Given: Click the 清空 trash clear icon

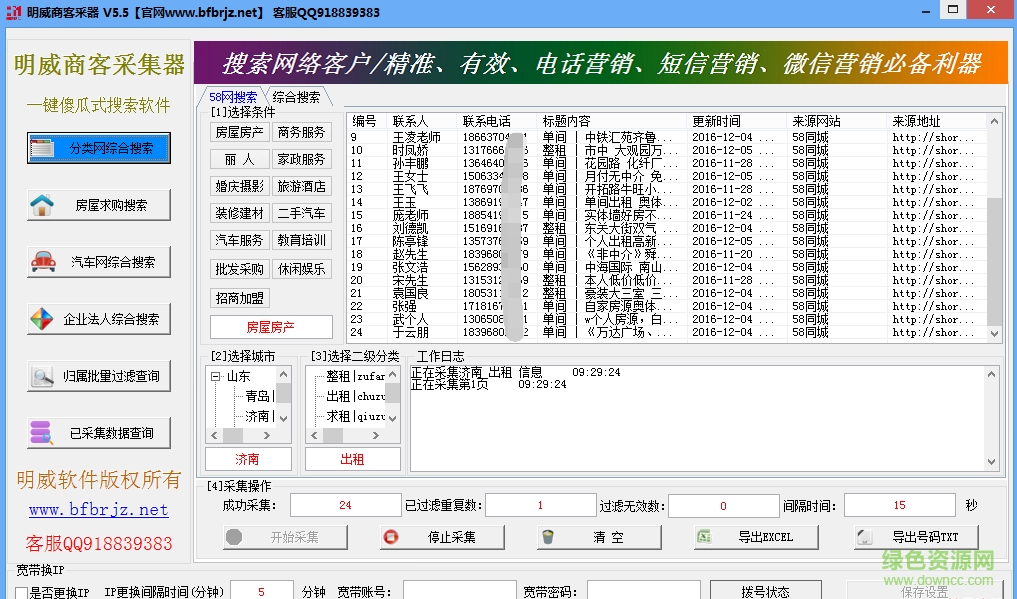Looking at the screenshot, I should (x=546, y=536).
